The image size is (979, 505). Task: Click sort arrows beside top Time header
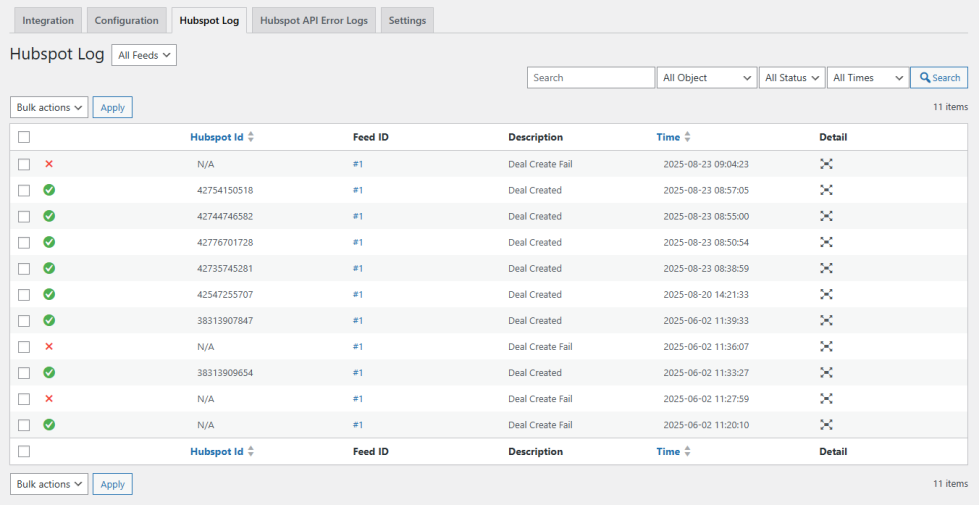pyautogui.click(x=687, y=137)
